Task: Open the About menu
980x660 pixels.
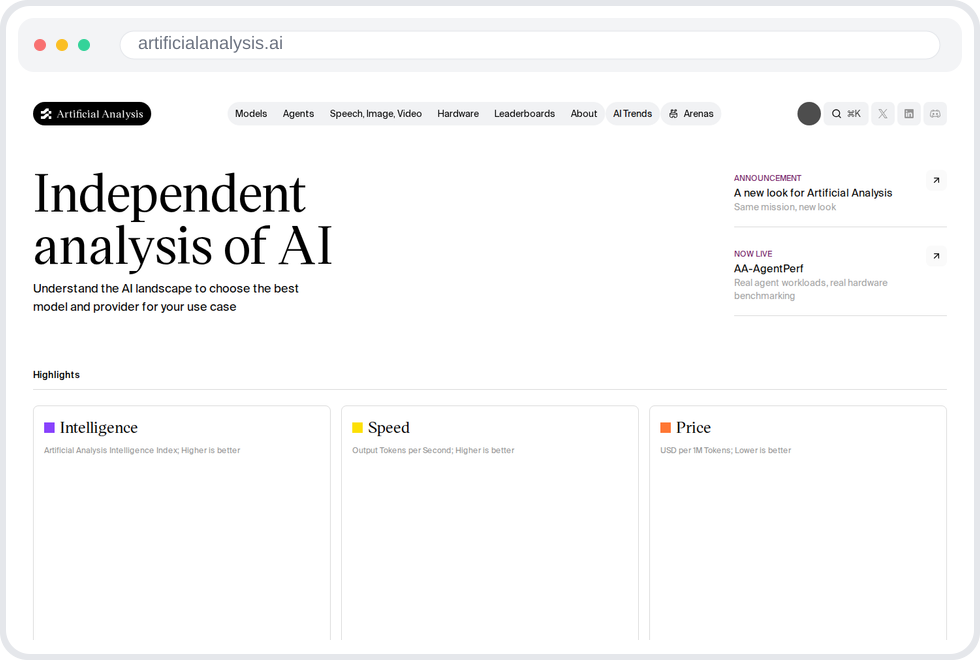Action: coord(584,114)
